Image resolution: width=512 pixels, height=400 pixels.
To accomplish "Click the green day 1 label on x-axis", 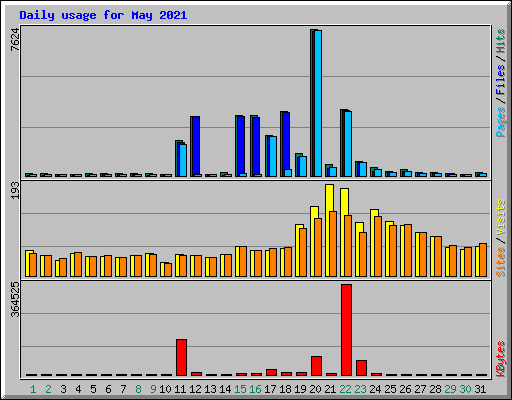I will (x=33, y=389).
